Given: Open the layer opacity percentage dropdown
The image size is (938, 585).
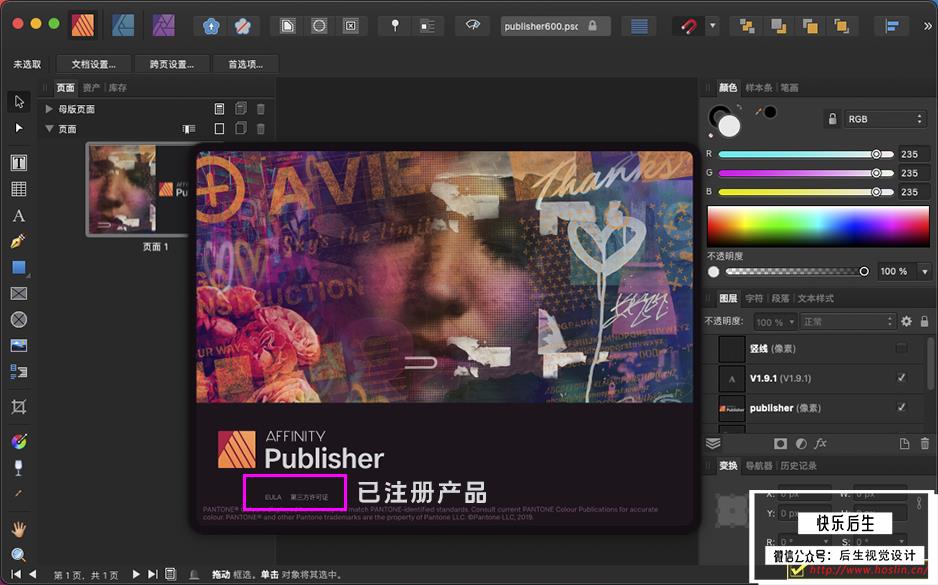Looking at the screenshot, I should (775, 322).
